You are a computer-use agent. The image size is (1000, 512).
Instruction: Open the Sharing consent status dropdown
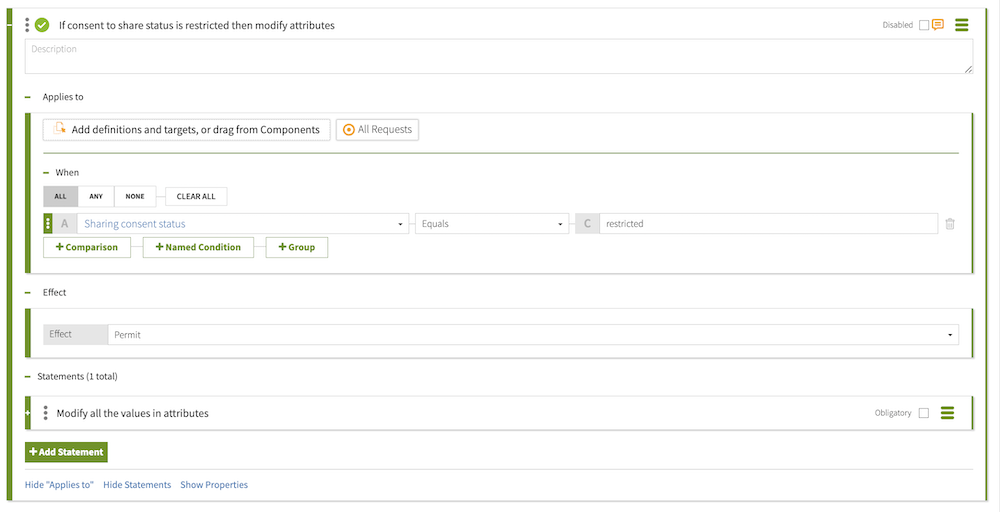tap(243, 224)
